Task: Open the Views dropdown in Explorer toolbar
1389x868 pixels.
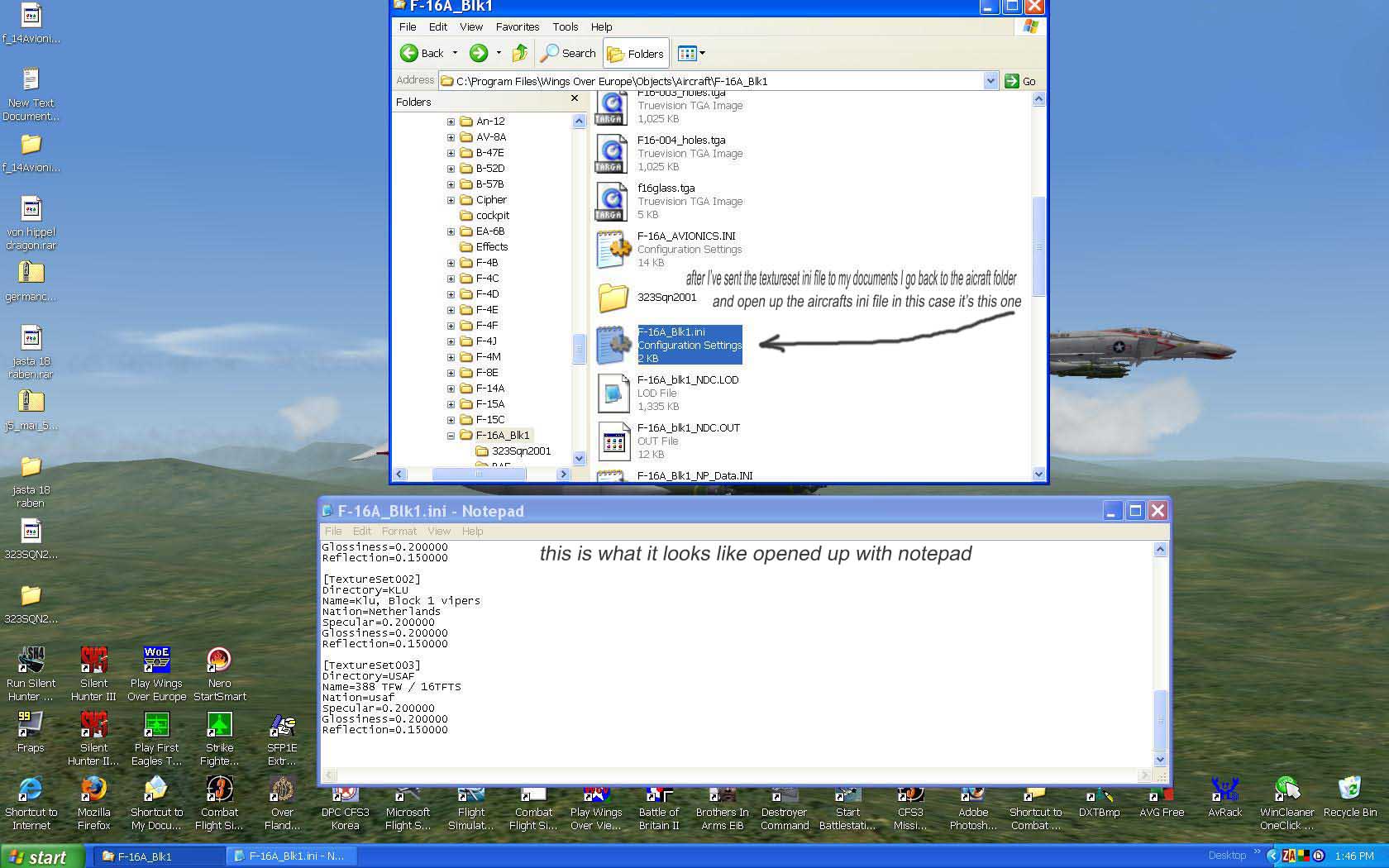Action: 691,53
